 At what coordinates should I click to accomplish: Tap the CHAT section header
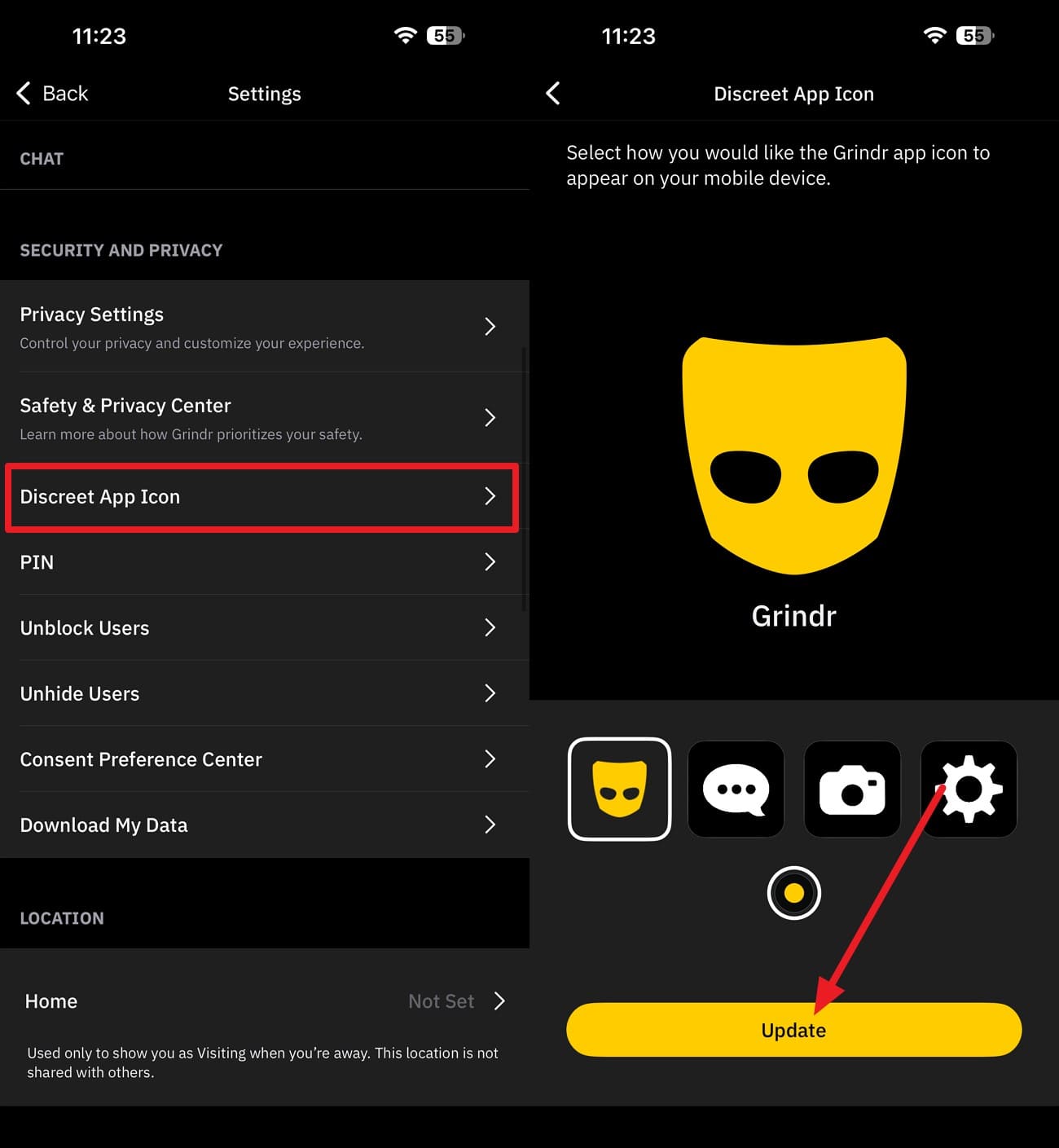[42, 159]
